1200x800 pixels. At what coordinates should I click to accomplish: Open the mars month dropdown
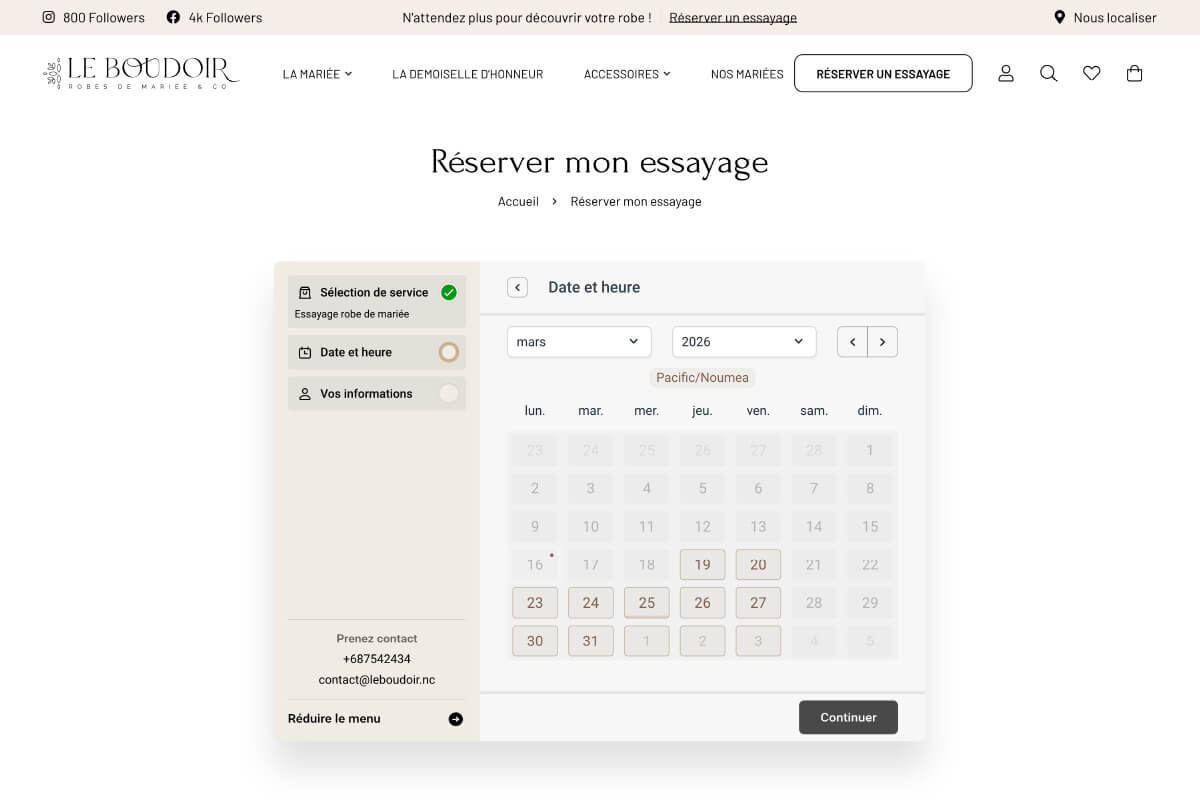click(x=578, y=341)
